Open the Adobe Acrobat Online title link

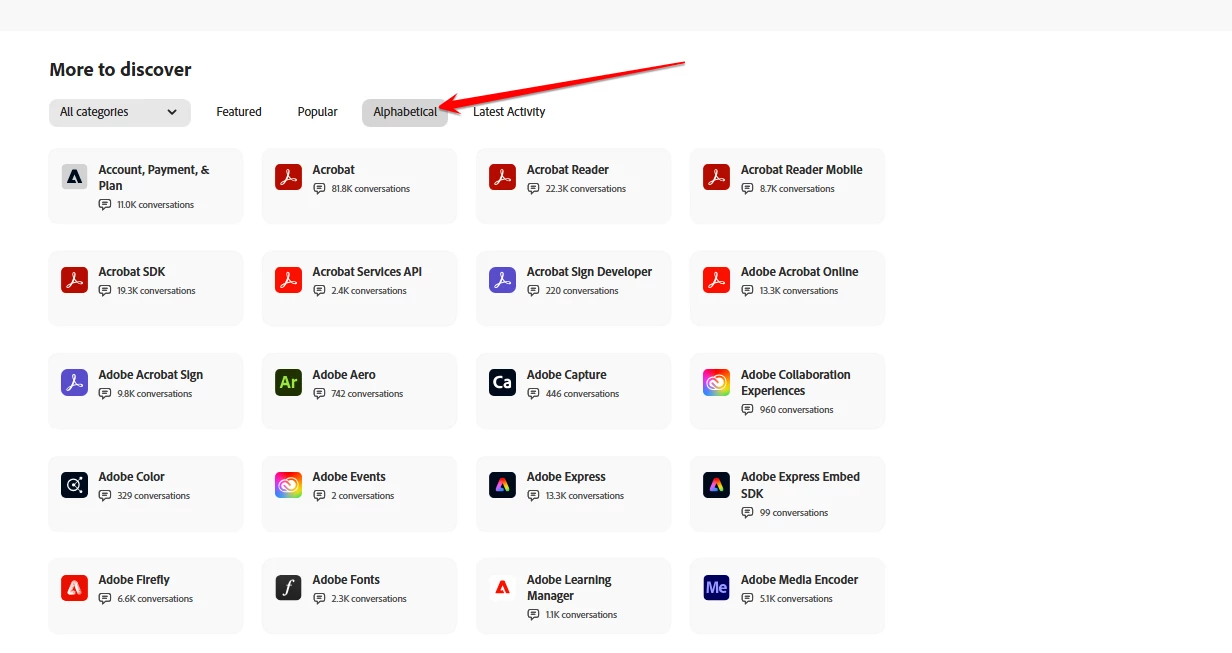[800, 272]
